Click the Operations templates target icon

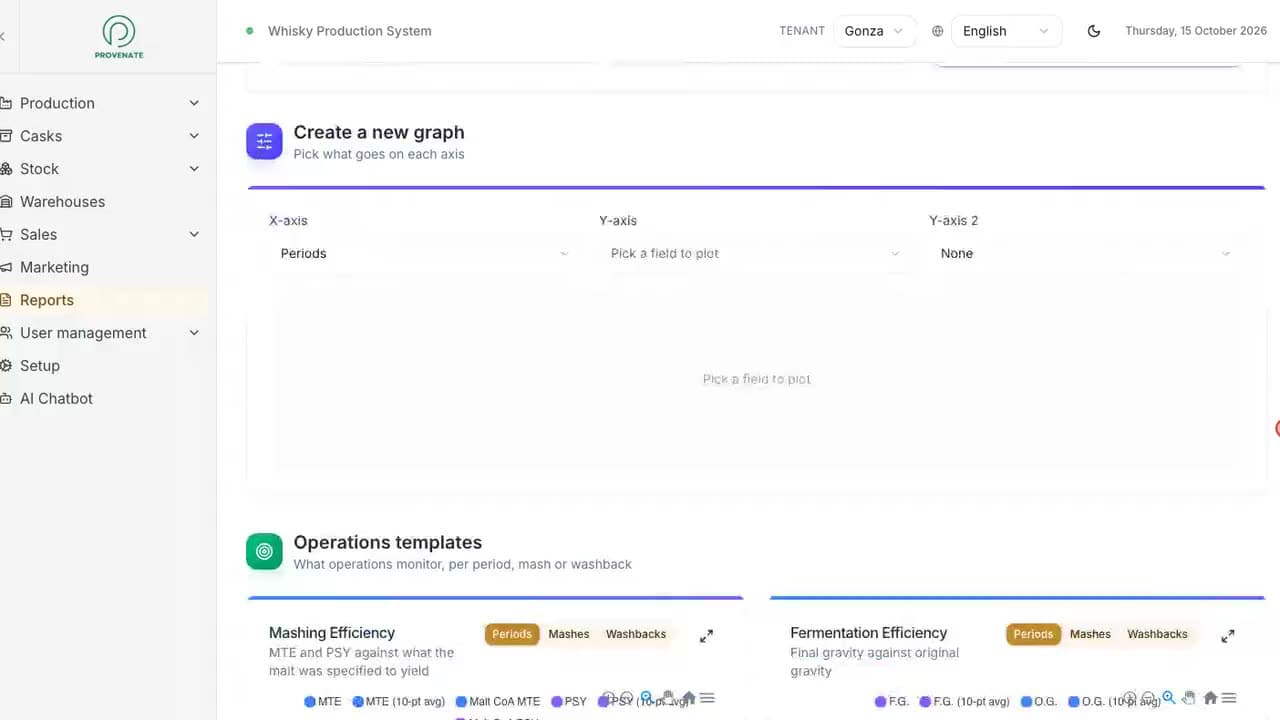[x=264, y=551]
